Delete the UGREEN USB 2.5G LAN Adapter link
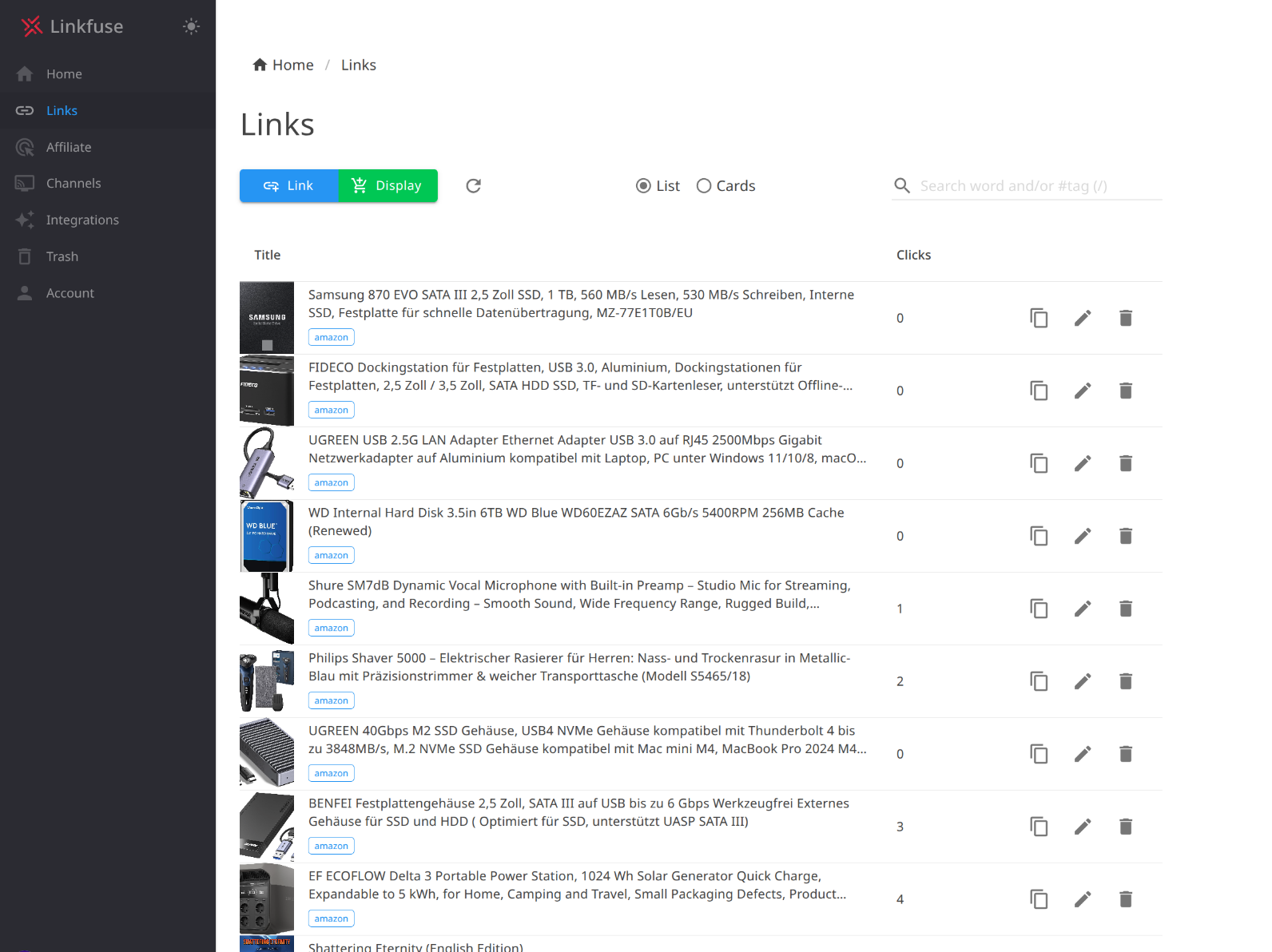The height and width of the screenshot is (952, 1272). pyautogui.click(x=1126, y=463)
